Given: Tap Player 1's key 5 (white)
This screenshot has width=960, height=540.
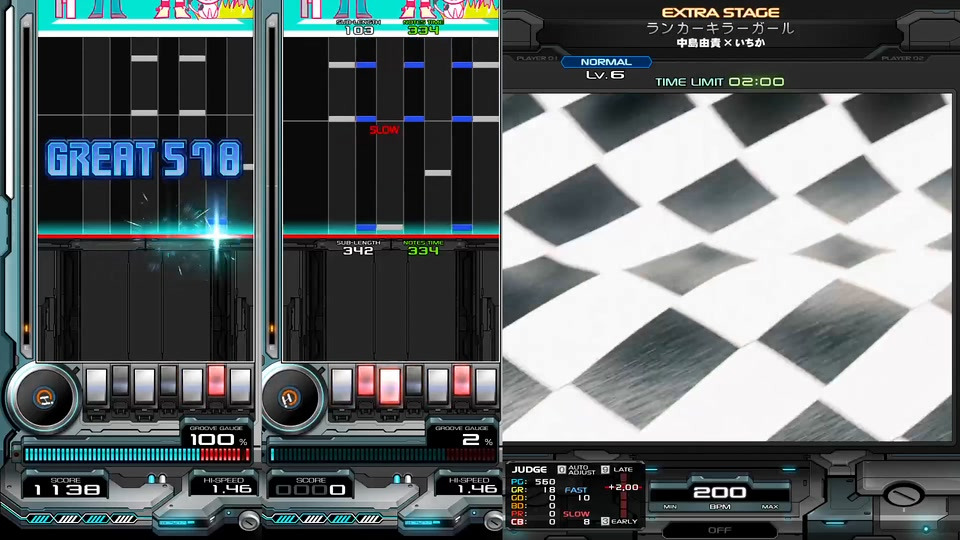Looking at the screenshot, I should 192,385.
